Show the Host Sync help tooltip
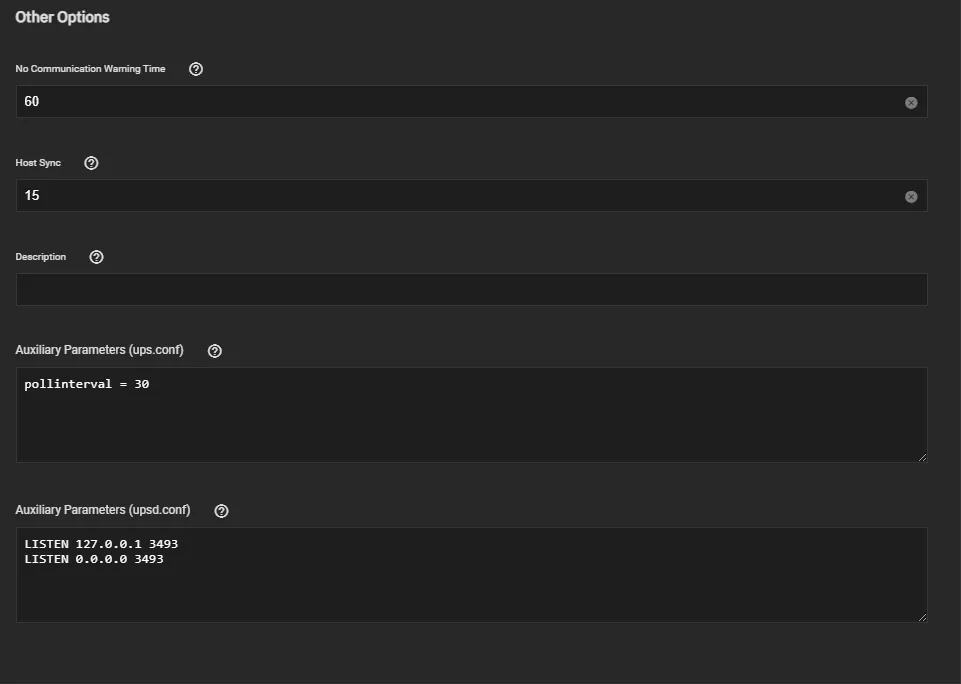Image resolution: width=961 pixels, height=684 pixels. [91, 163]
